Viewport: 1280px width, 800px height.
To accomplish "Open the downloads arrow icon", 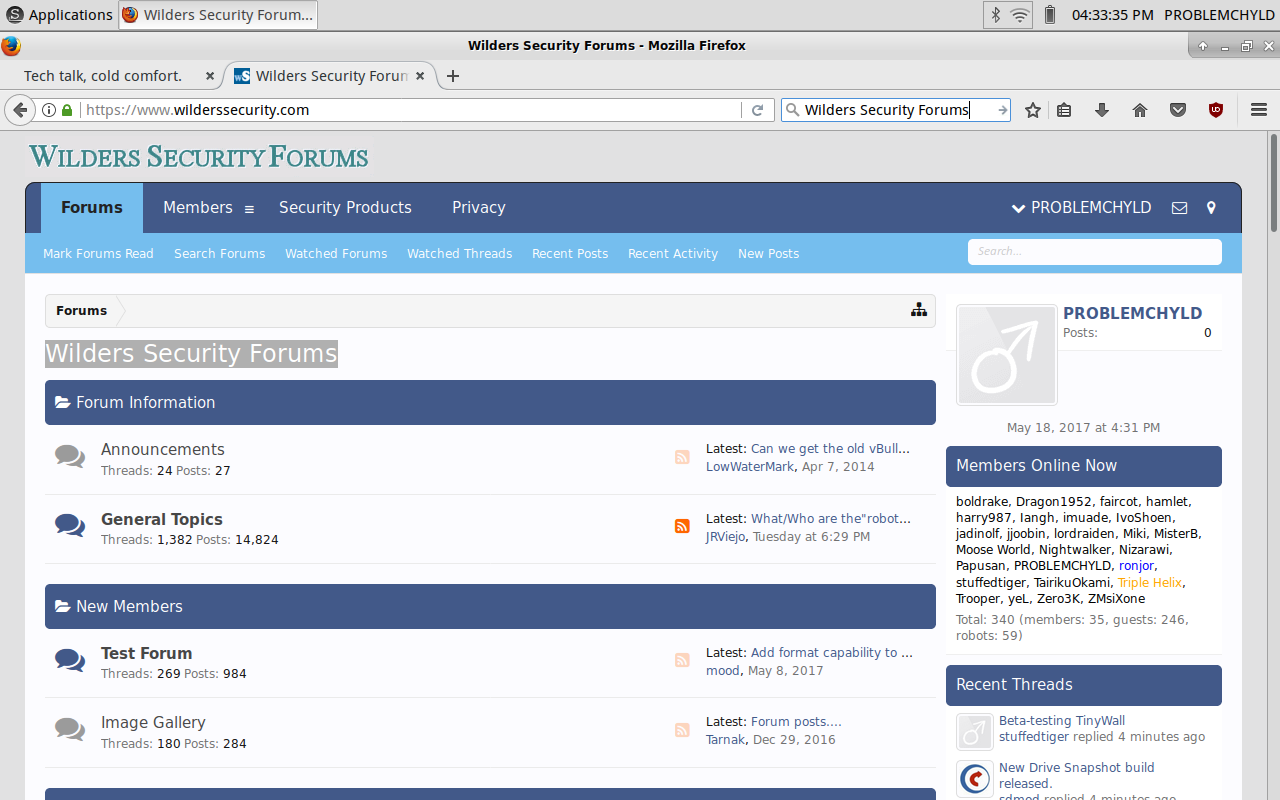I will pos(1102,110).
